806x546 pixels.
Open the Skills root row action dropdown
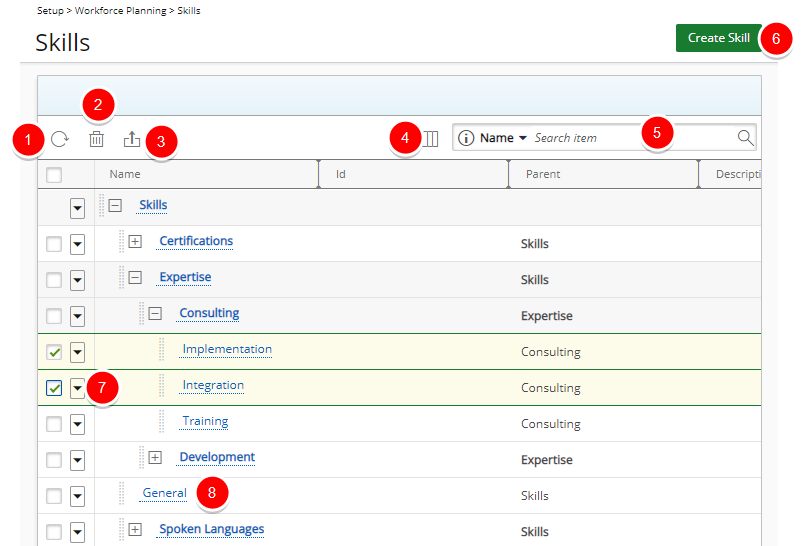point(78,208)
